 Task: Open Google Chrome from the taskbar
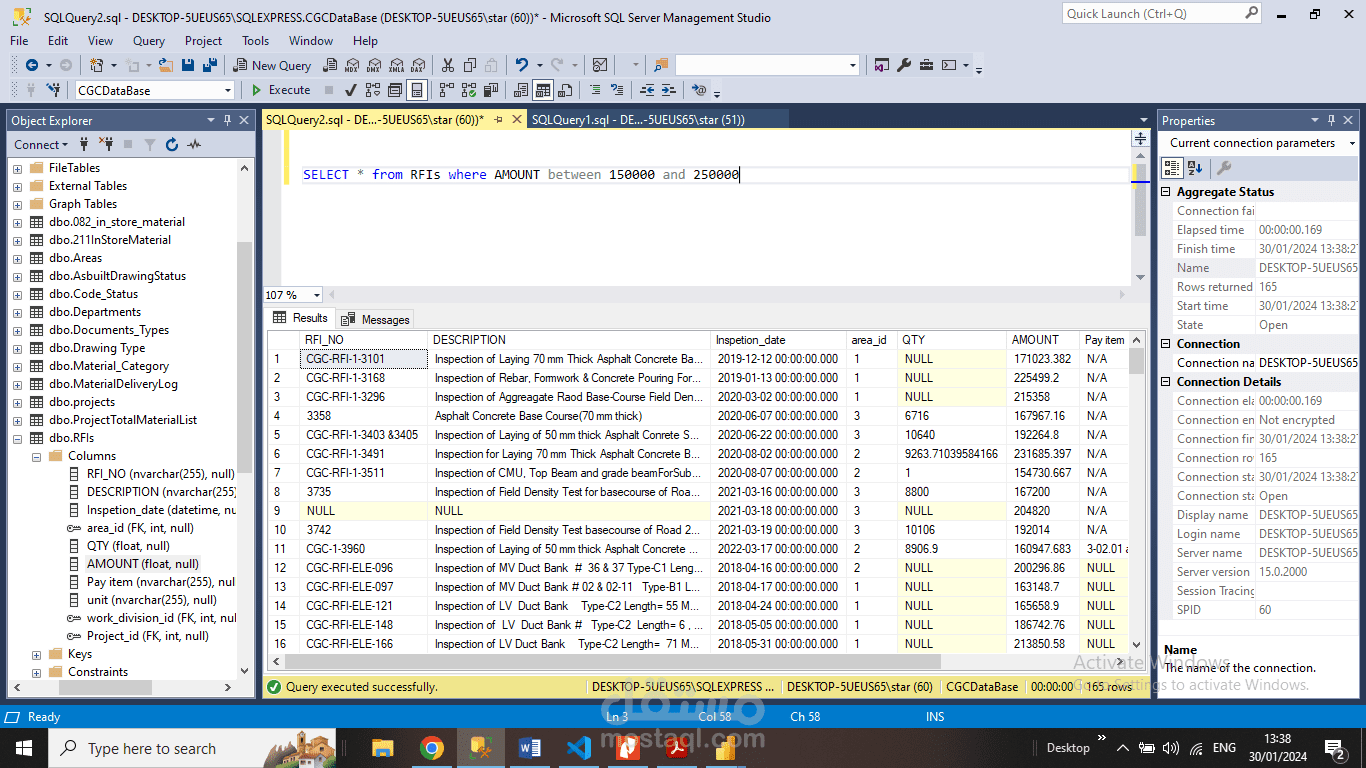pyautogui.click(x=432, y=748)
